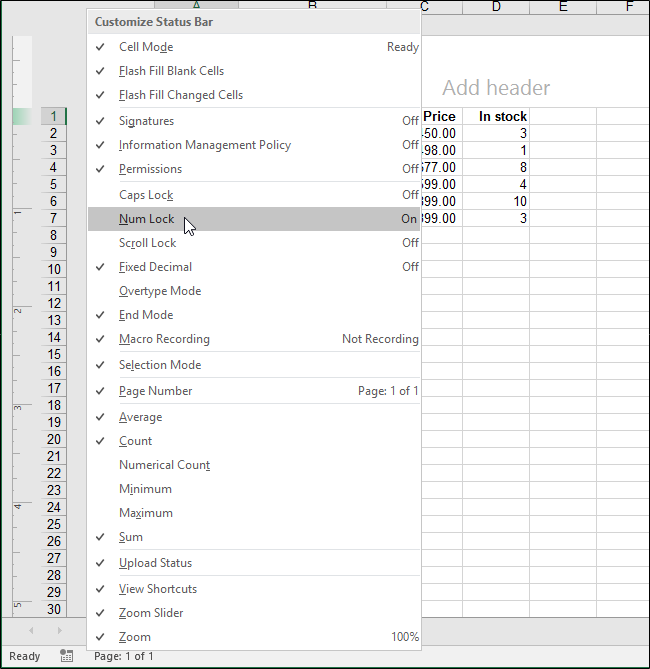Viewport: 650px width, 669px height.
Task: Click Page: 1 of 1 in status bar
Action: coord(124,656)
